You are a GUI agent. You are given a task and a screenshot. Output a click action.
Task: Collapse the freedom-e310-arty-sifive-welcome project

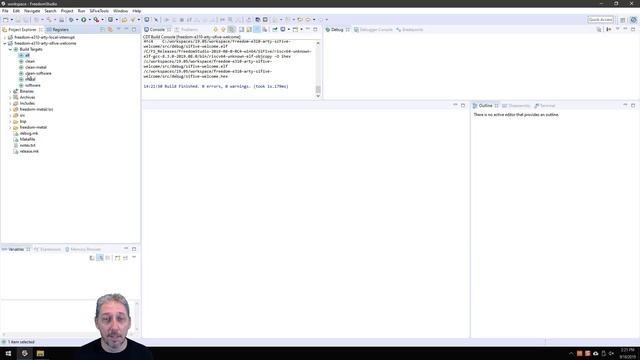tap(5, 43)
